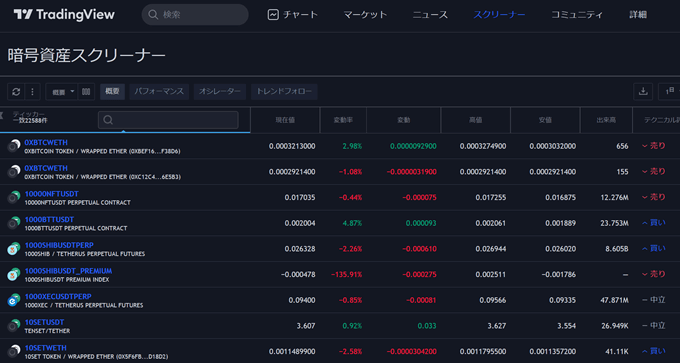Open the 1日 interval dropdown
Viewport: 680px width, 363px height.
click(670, 92)
